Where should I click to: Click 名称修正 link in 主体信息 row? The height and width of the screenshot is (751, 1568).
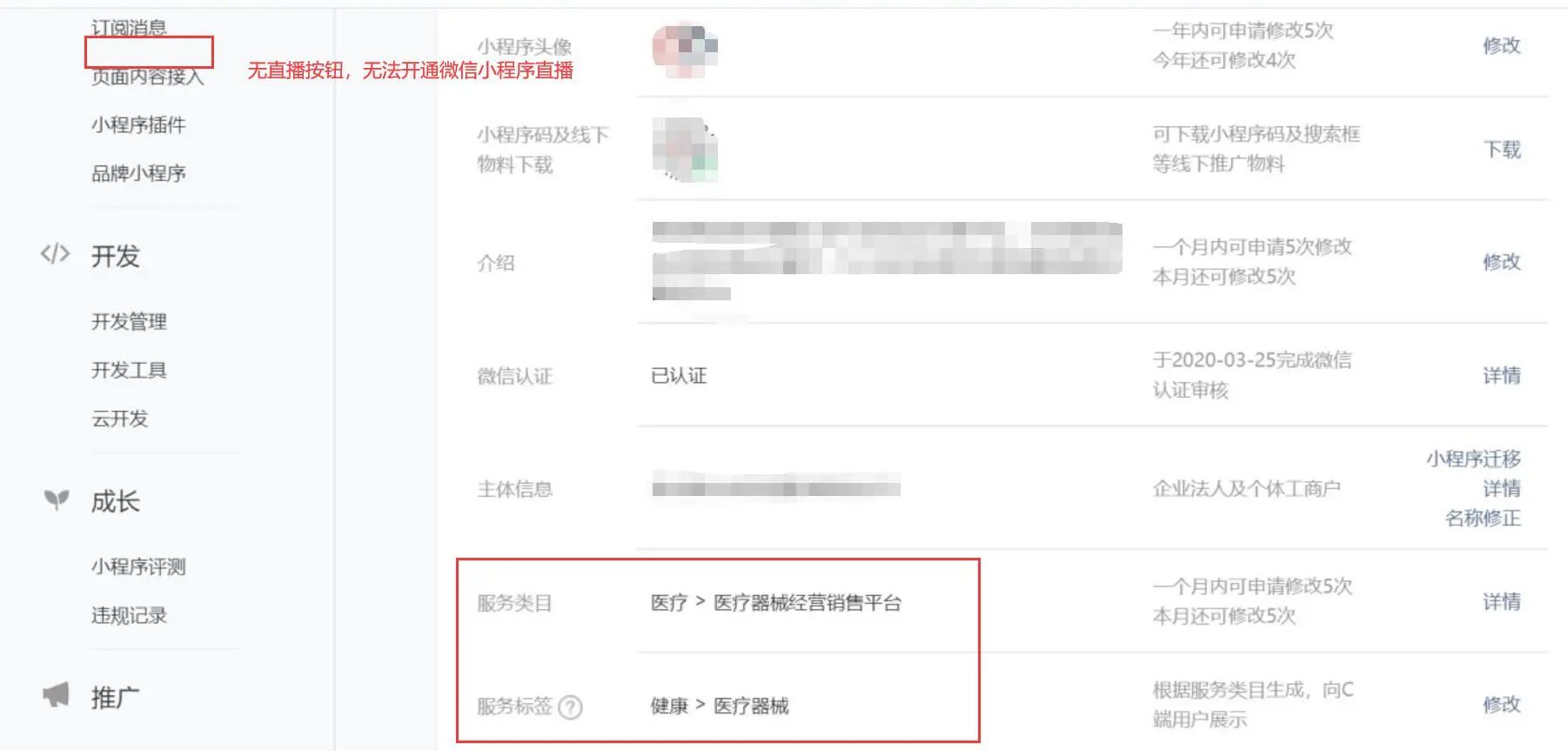(1483, 518)
